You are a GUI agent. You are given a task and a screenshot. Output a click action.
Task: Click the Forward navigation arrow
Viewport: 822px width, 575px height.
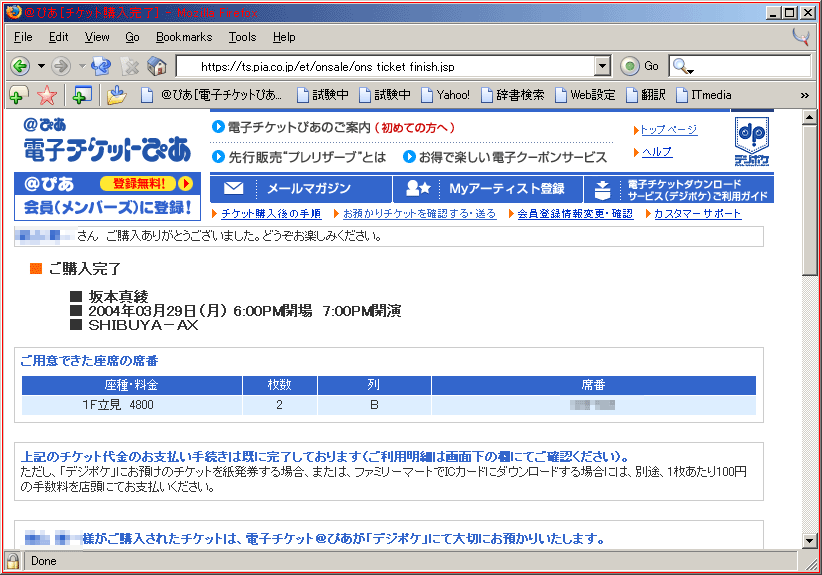coord(61,67)
